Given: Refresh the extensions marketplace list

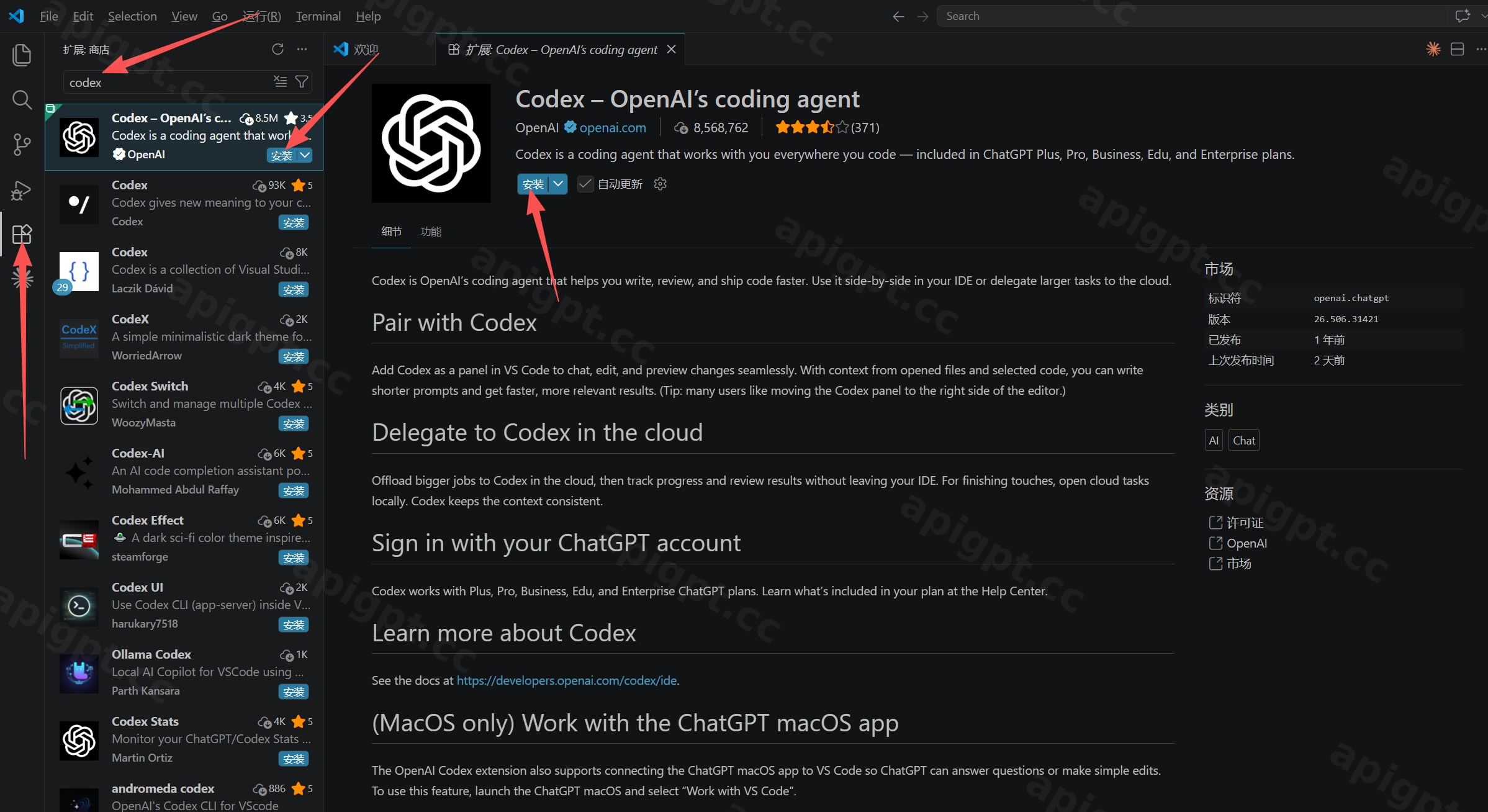Looking at the screenshot, I should tap(277, 49).
